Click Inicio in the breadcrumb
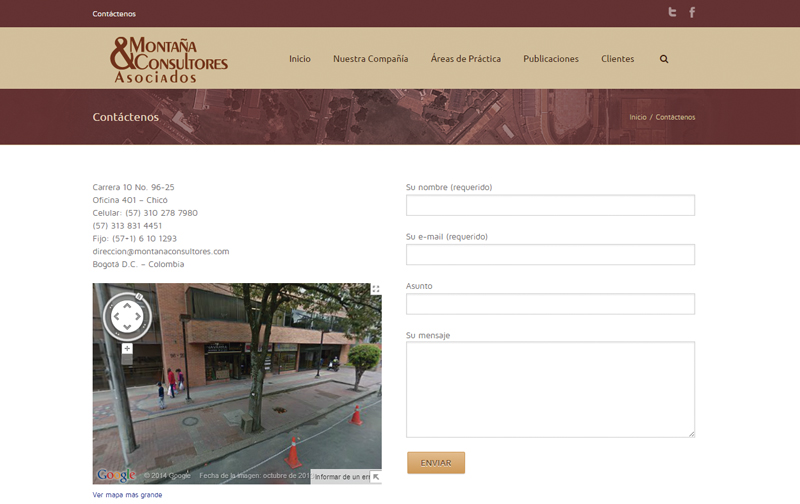Screen dimensions: 800x504 click(637, 117)
